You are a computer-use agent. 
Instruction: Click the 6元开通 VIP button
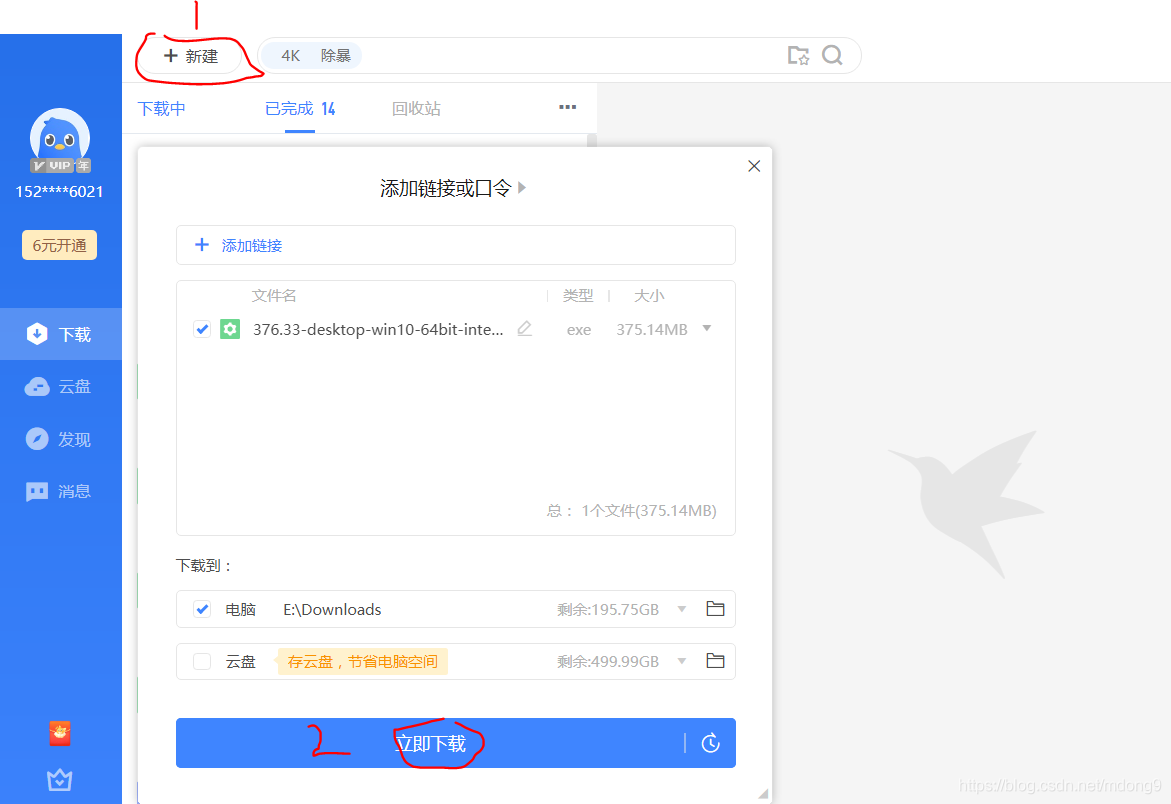[59, 244]
